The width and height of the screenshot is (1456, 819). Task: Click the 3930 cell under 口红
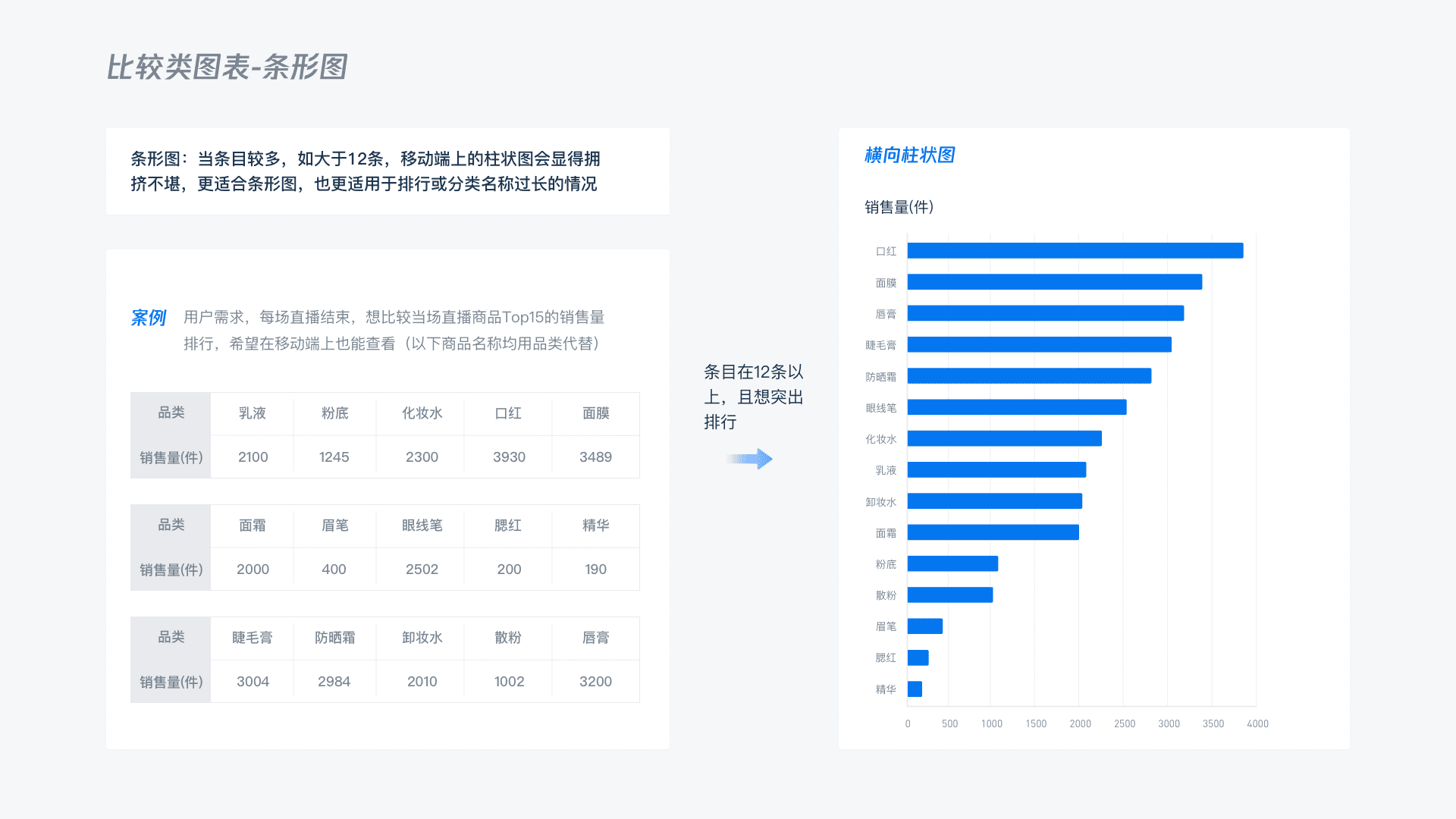509,457
